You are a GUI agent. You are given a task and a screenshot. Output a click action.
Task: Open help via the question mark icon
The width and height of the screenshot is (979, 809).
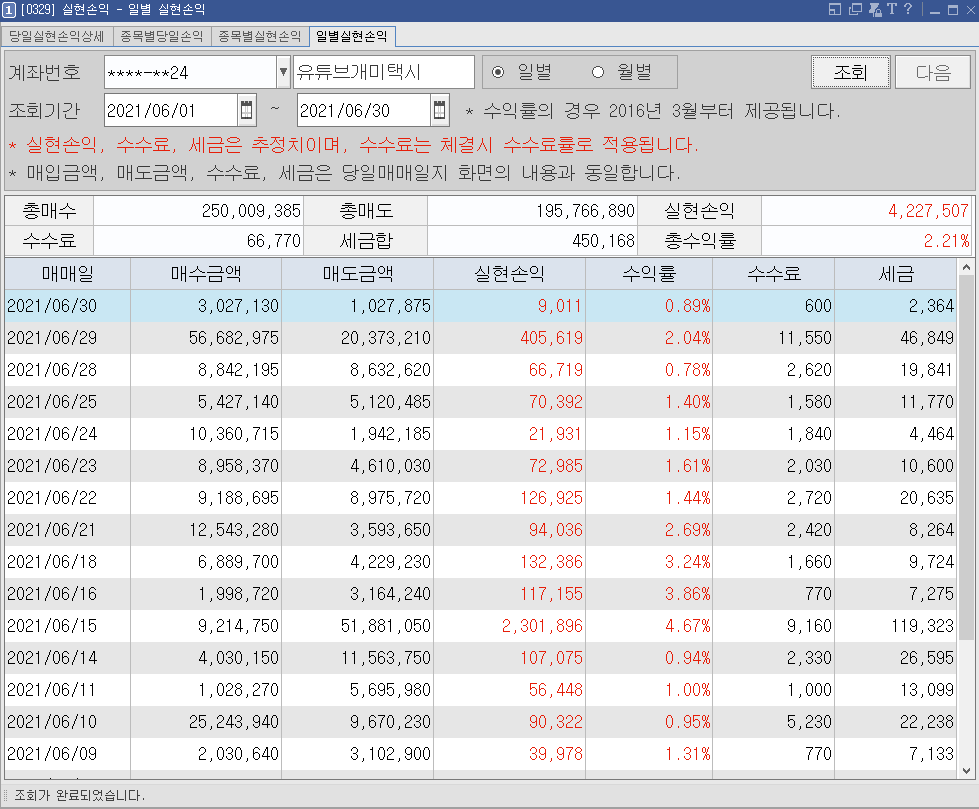pos(908,9)
